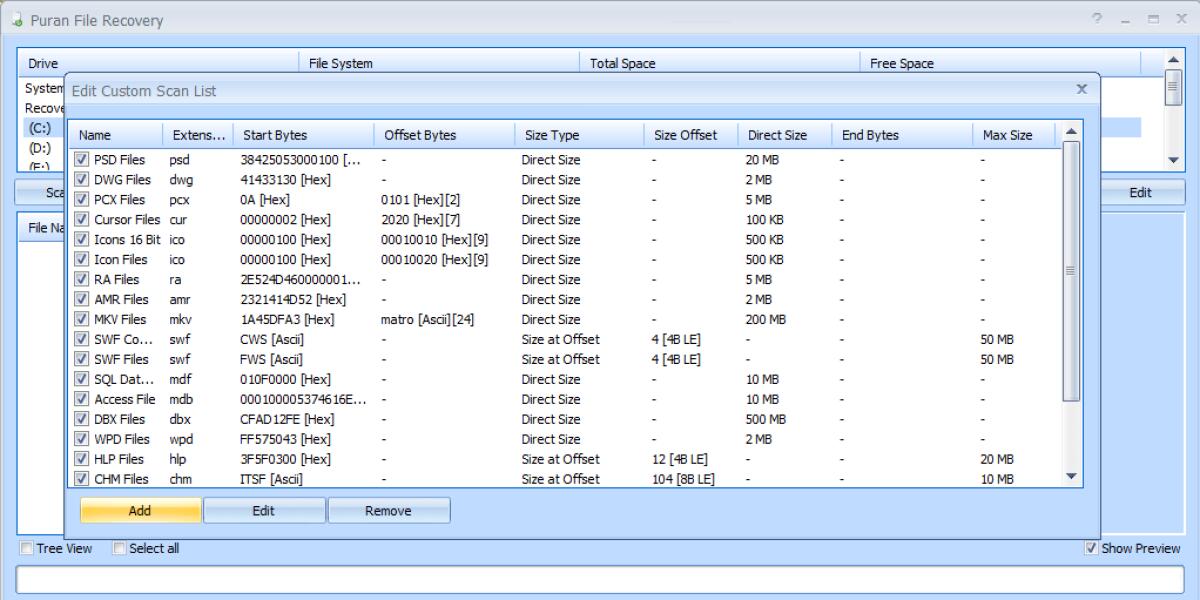Disable the CHM Files checkbox
Viewport: 1200px width, 600px height.
(x=82, y=479)
